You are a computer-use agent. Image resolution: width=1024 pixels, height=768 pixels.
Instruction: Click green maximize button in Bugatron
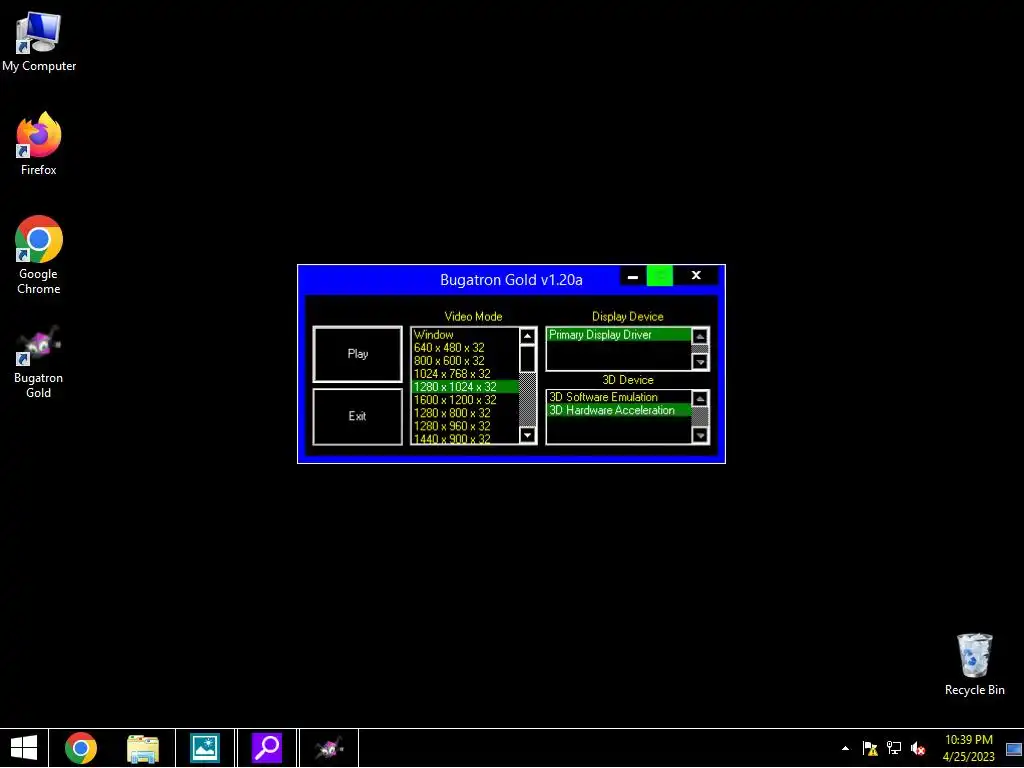[x=660, y=276]
